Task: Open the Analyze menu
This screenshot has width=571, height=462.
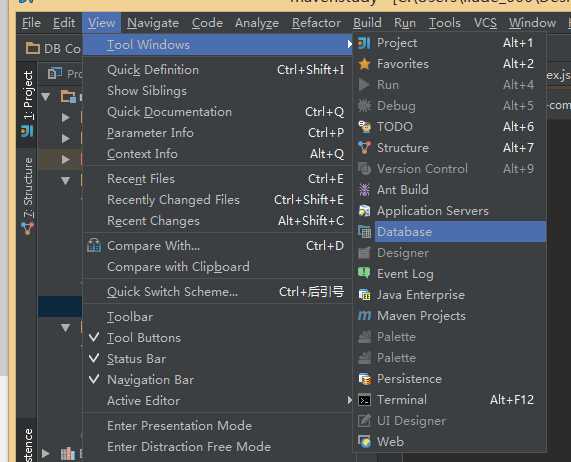Action: tap(257, 23)
